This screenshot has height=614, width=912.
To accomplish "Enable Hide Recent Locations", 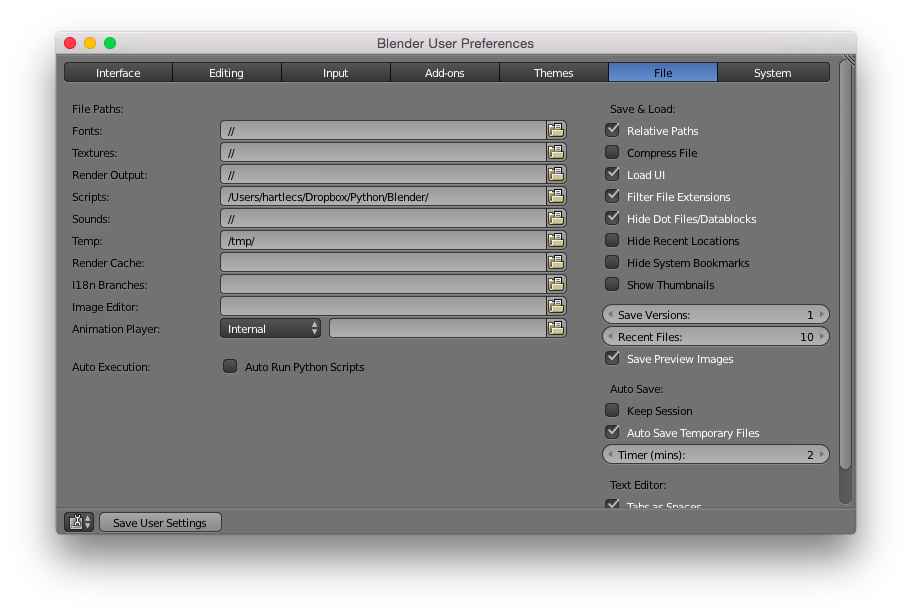I will [612, 240].
